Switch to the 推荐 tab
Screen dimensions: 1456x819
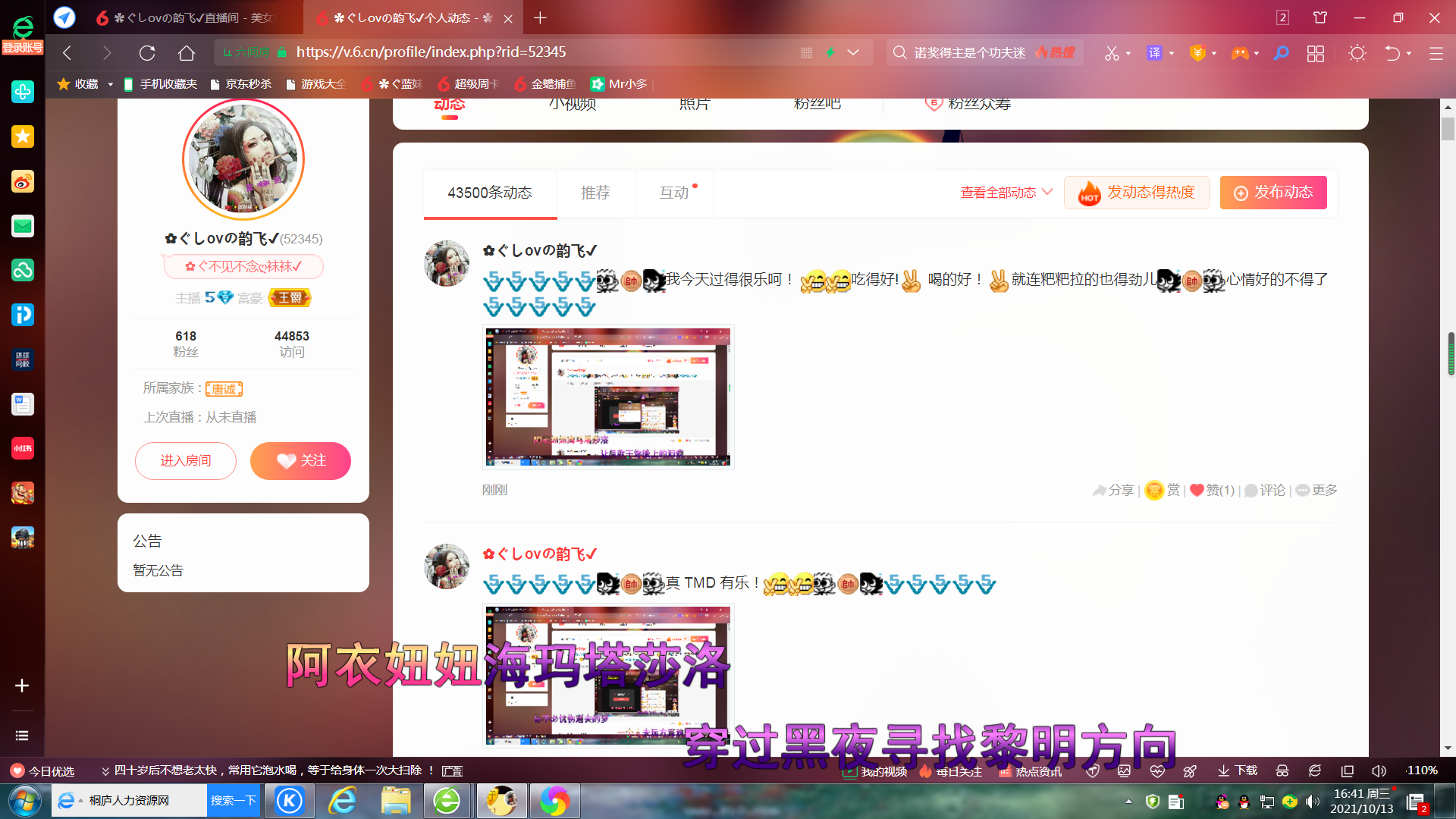595,193
